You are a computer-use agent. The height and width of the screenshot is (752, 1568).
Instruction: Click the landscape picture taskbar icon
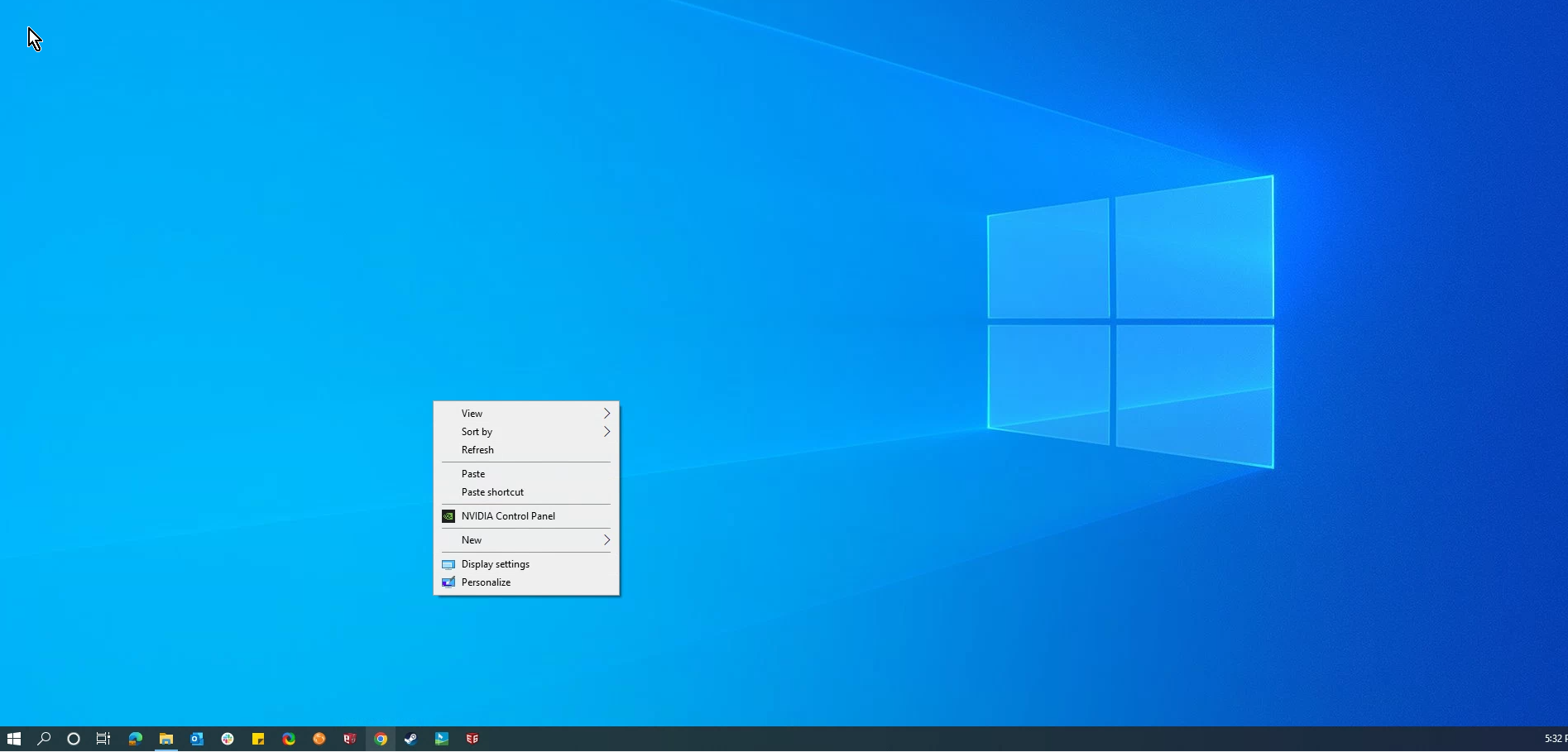coord(442,739)
